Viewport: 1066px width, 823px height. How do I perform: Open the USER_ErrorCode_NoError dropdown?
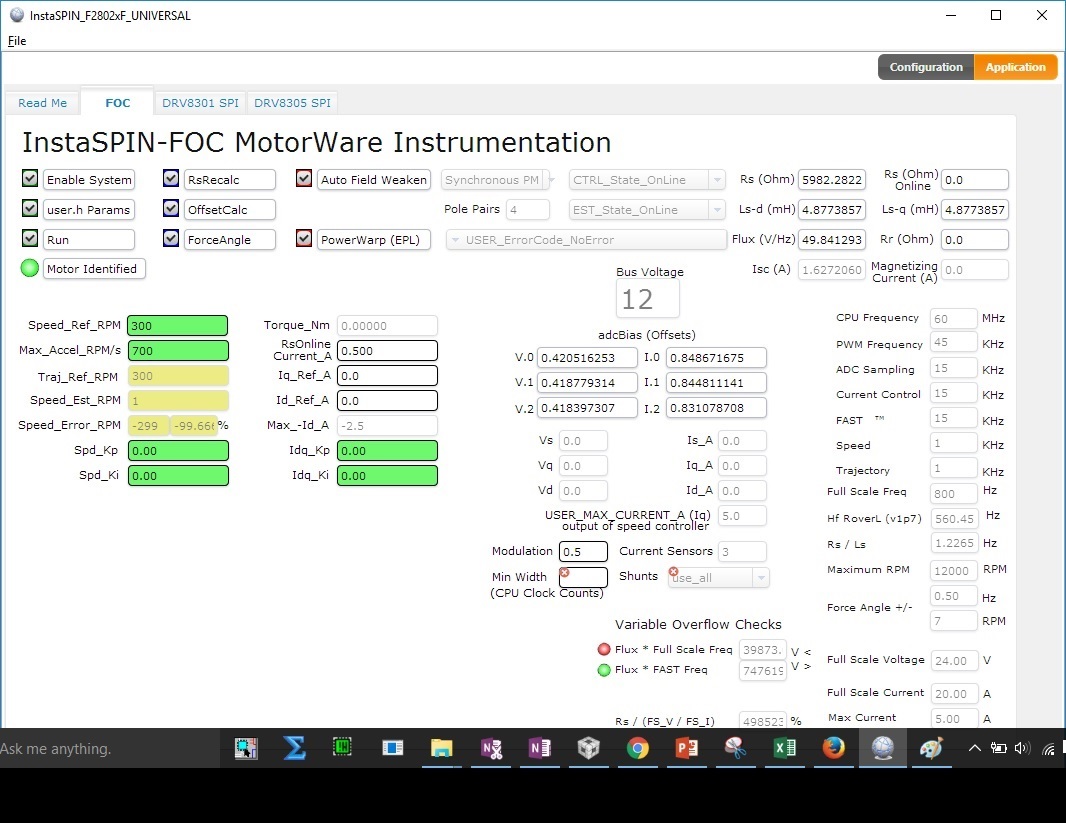point(586,240)
